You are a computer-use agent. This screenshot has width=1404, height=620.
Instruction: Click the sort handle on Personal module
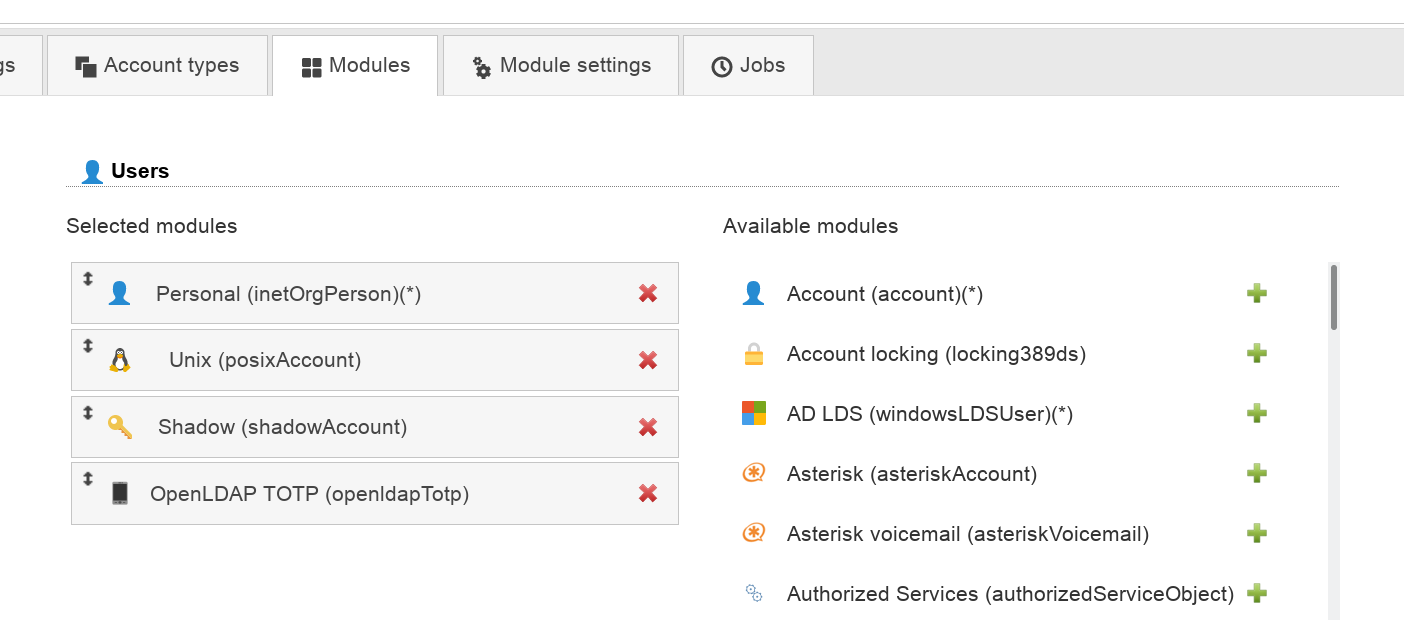[x=88, y=279]
